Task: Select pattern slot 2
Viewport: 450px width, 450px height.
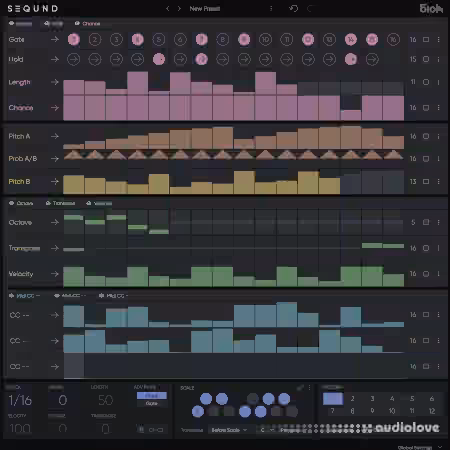Action: 352,399
